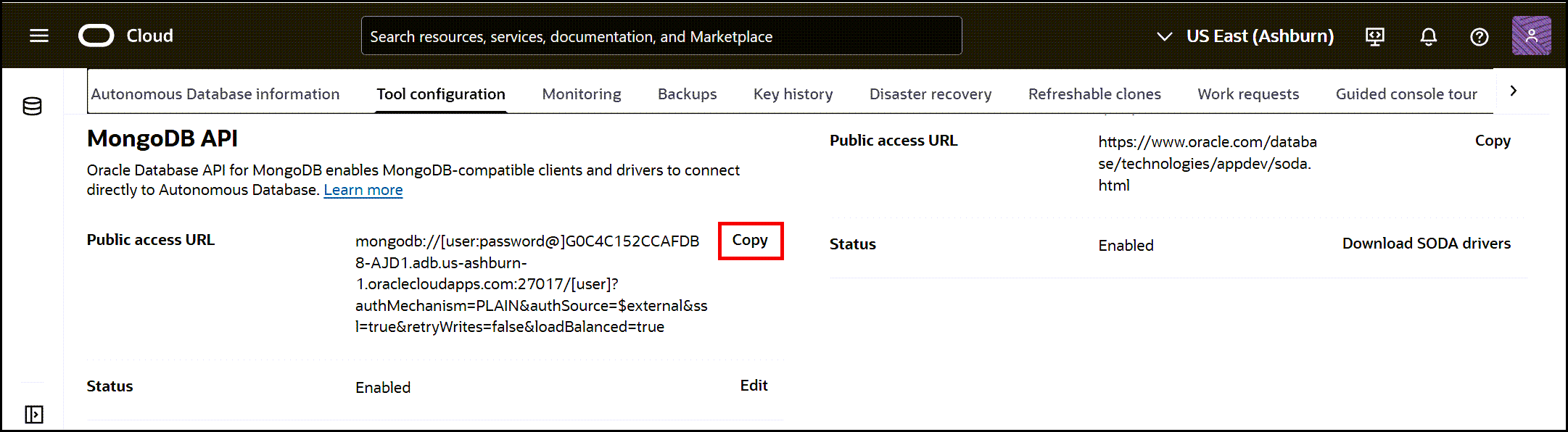This screenshot has width=1568, height=432.
Task: Click the mongodb:// connection string text
Action: (x=532, y=284)
